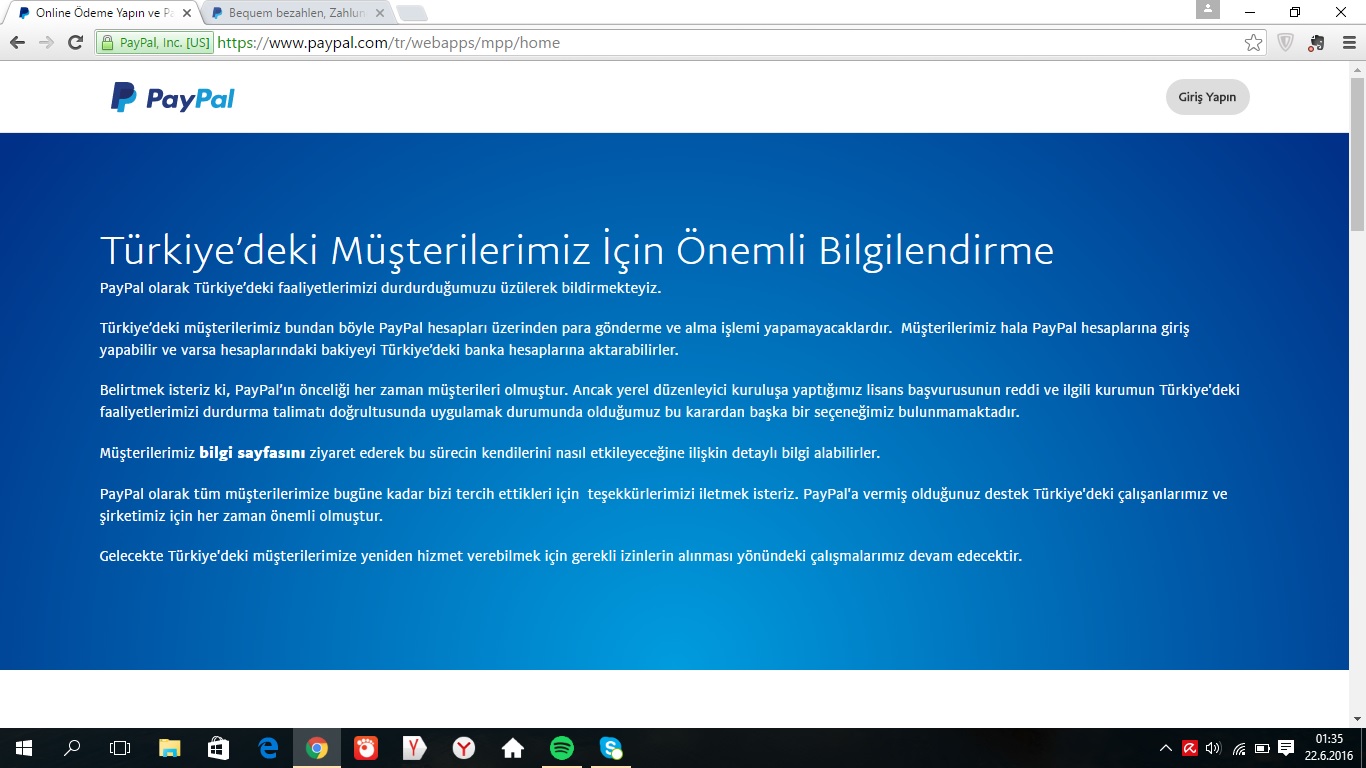1366x768 pixels.
Task: Click the scrollbar up arrow
Action: click(x=1357, y=70)
